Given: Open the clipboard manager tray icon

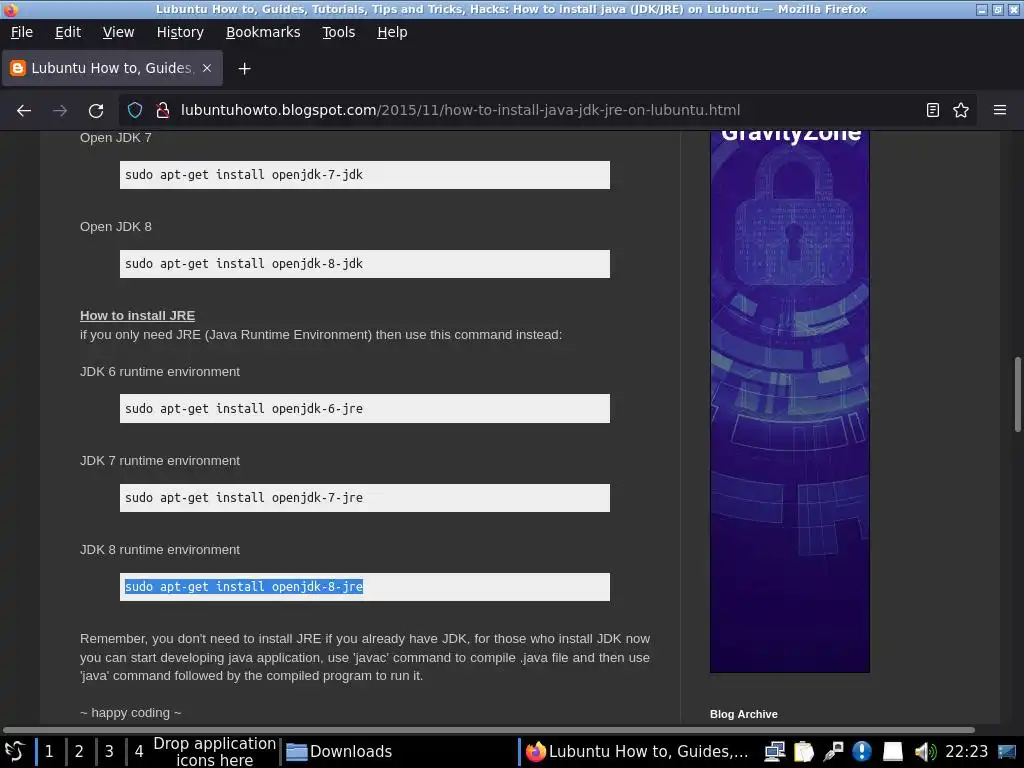Looking at the screenshot, I should pyautogui.click(x=804, y=752).
